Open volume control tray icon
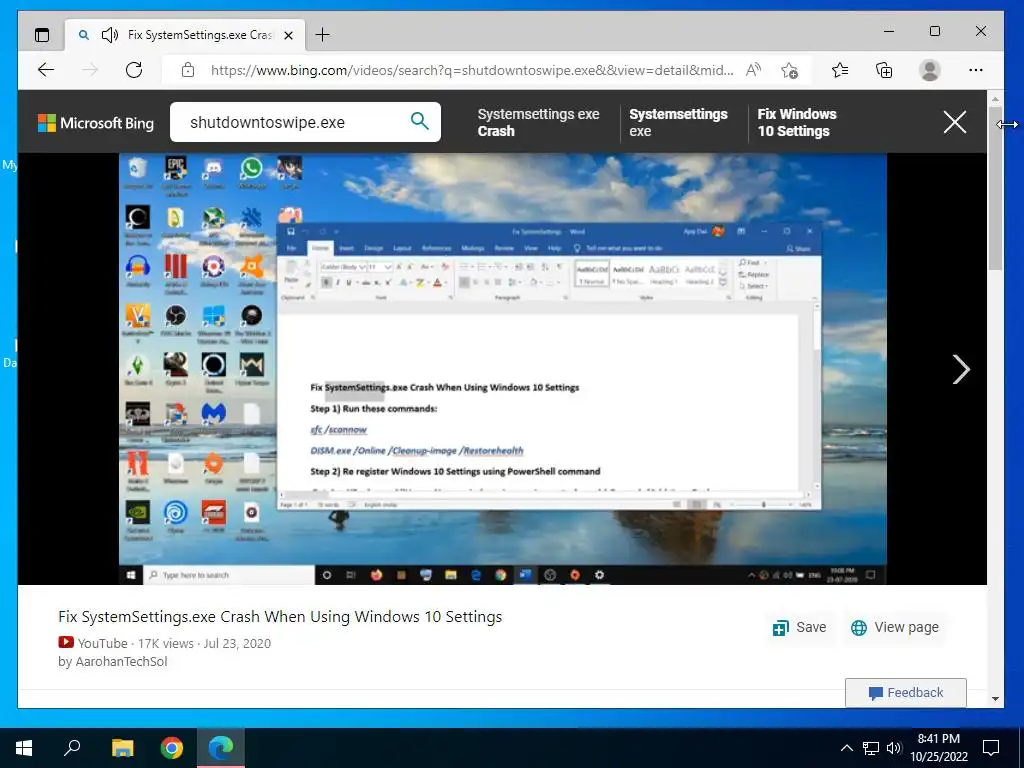This screenshot has height=768, width=1024. pyautogui.click(x=894, y=748)
